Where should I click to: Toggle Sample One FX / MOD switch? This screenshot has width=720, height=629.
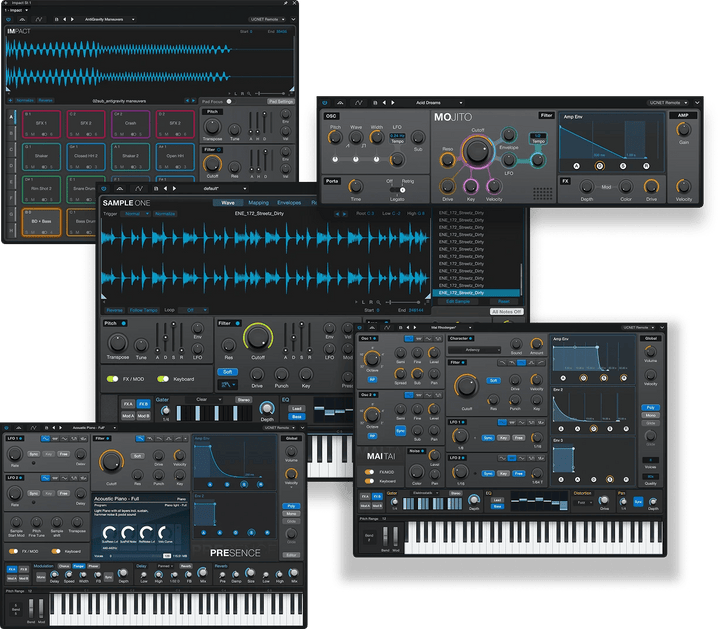pos(112,379)
